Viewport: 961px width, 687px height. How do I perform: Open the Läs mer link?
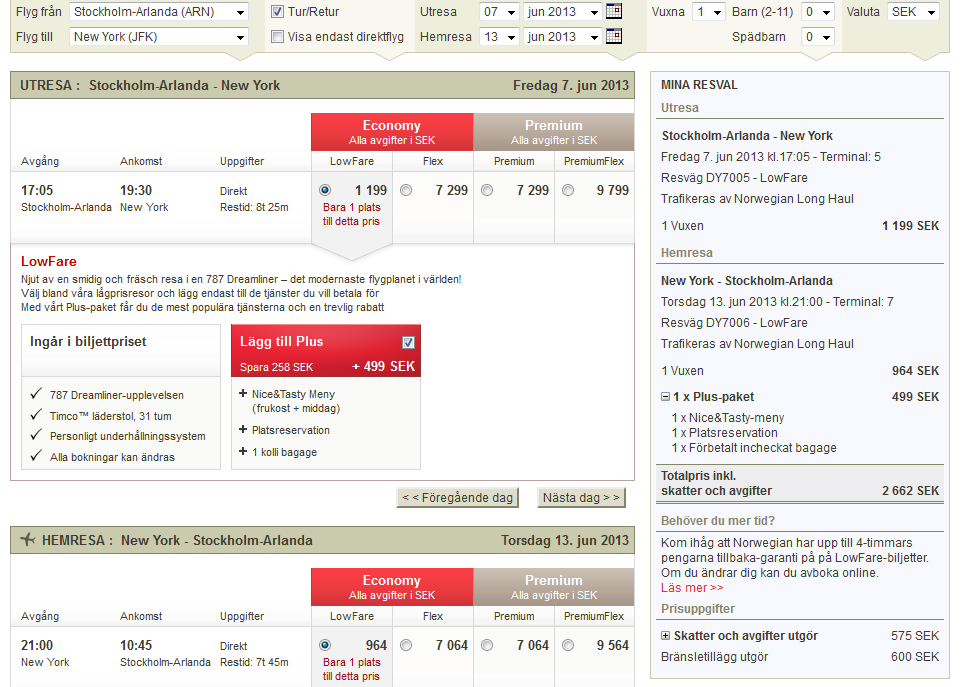pos(692,588)
